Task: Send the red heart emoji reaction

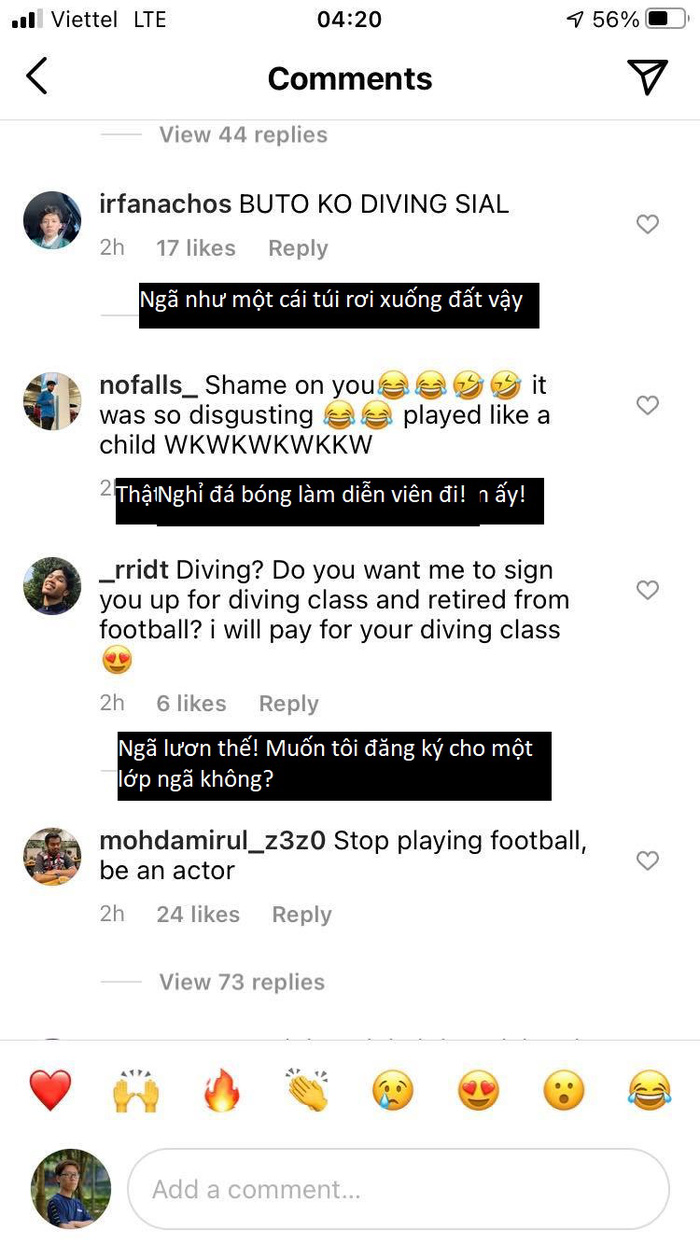Action: pyautogui.click(x=50, y=1090)
